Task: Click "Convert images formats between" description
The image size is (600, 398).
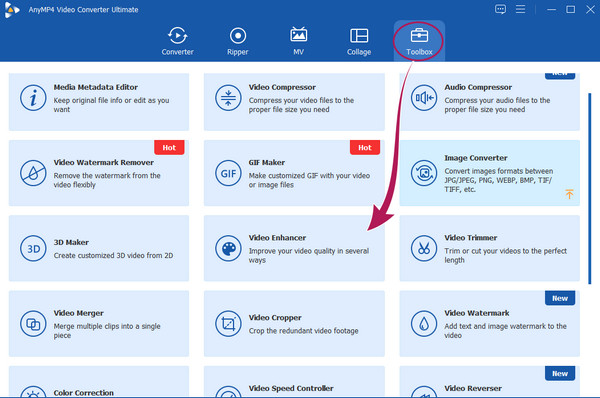Action: coord(499,180)
